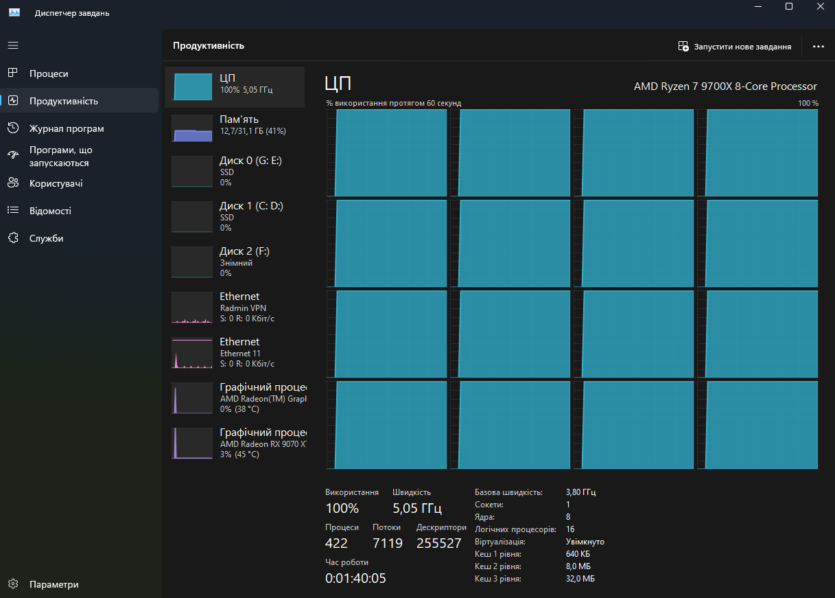Viewport: 835px width, 598px height.
Task: Click the Журнал програм history icon
Action: [13, 128]
